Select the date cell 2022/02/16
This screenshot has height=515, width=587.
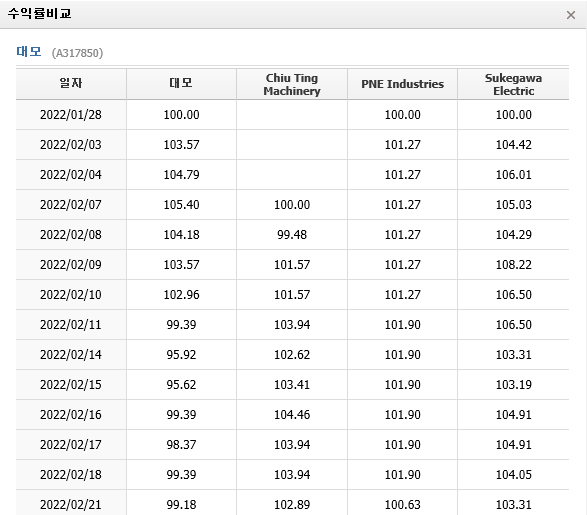71,414
